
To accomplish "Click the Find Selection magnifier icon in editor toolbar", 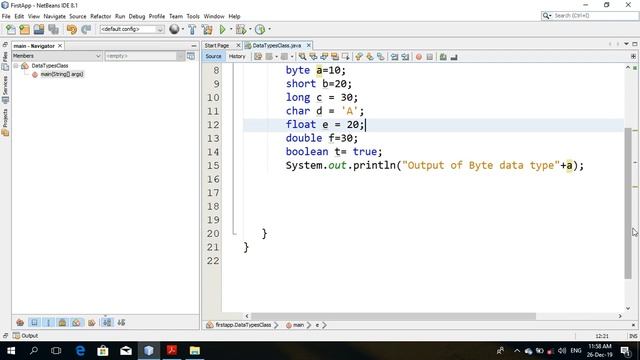I will click(302, 57).
